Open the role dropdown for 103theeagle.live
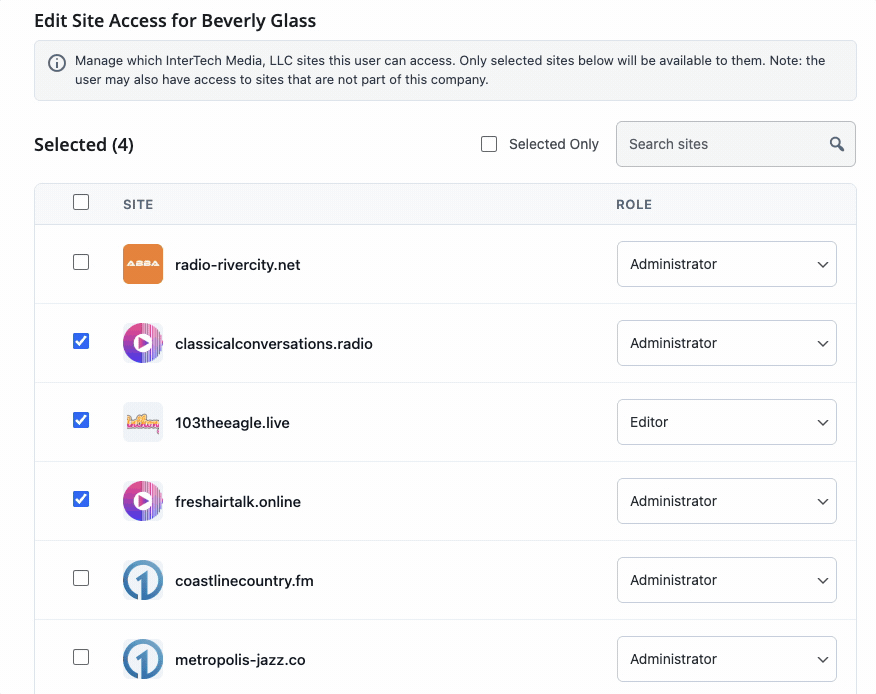This screenshot has width=876, height=694. pyautogui.click(x=726, y=422)
